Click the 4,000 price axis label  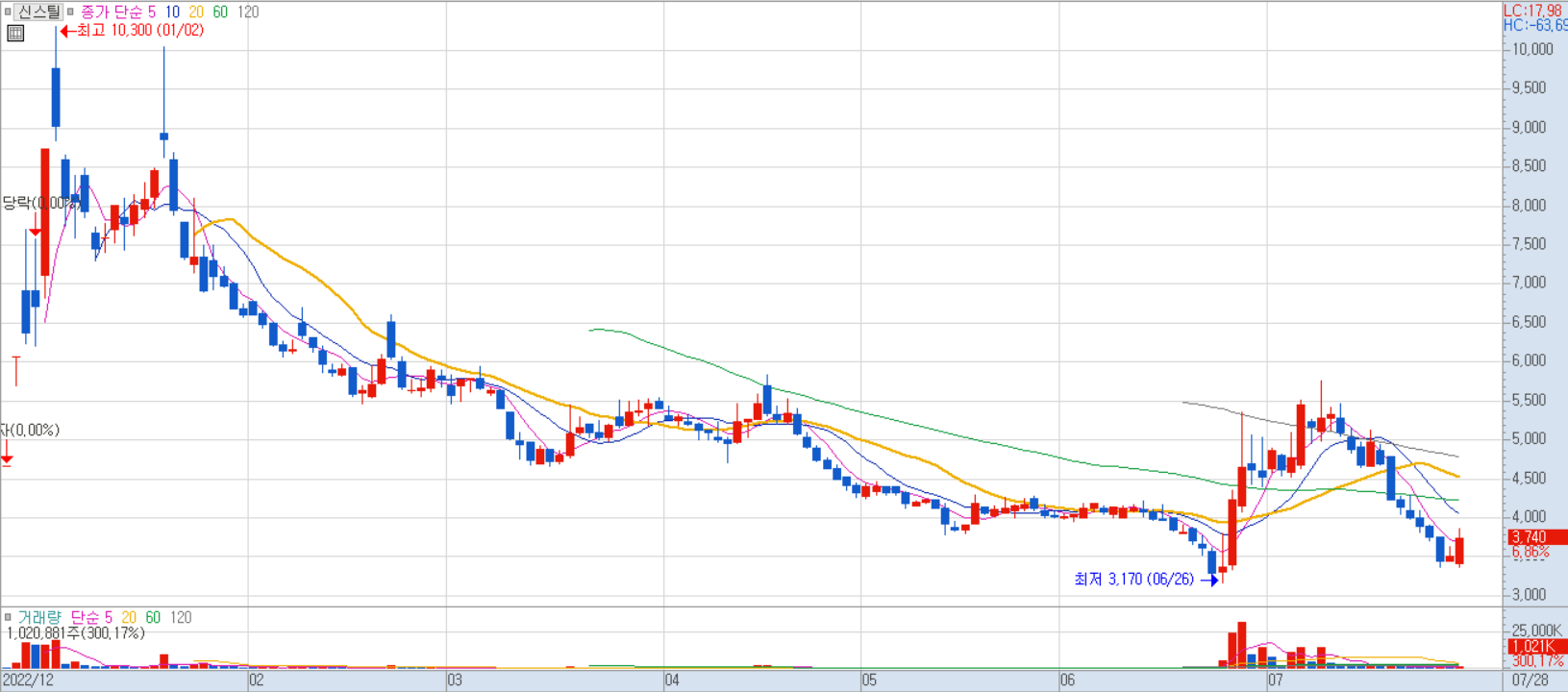pos(1529,516)
